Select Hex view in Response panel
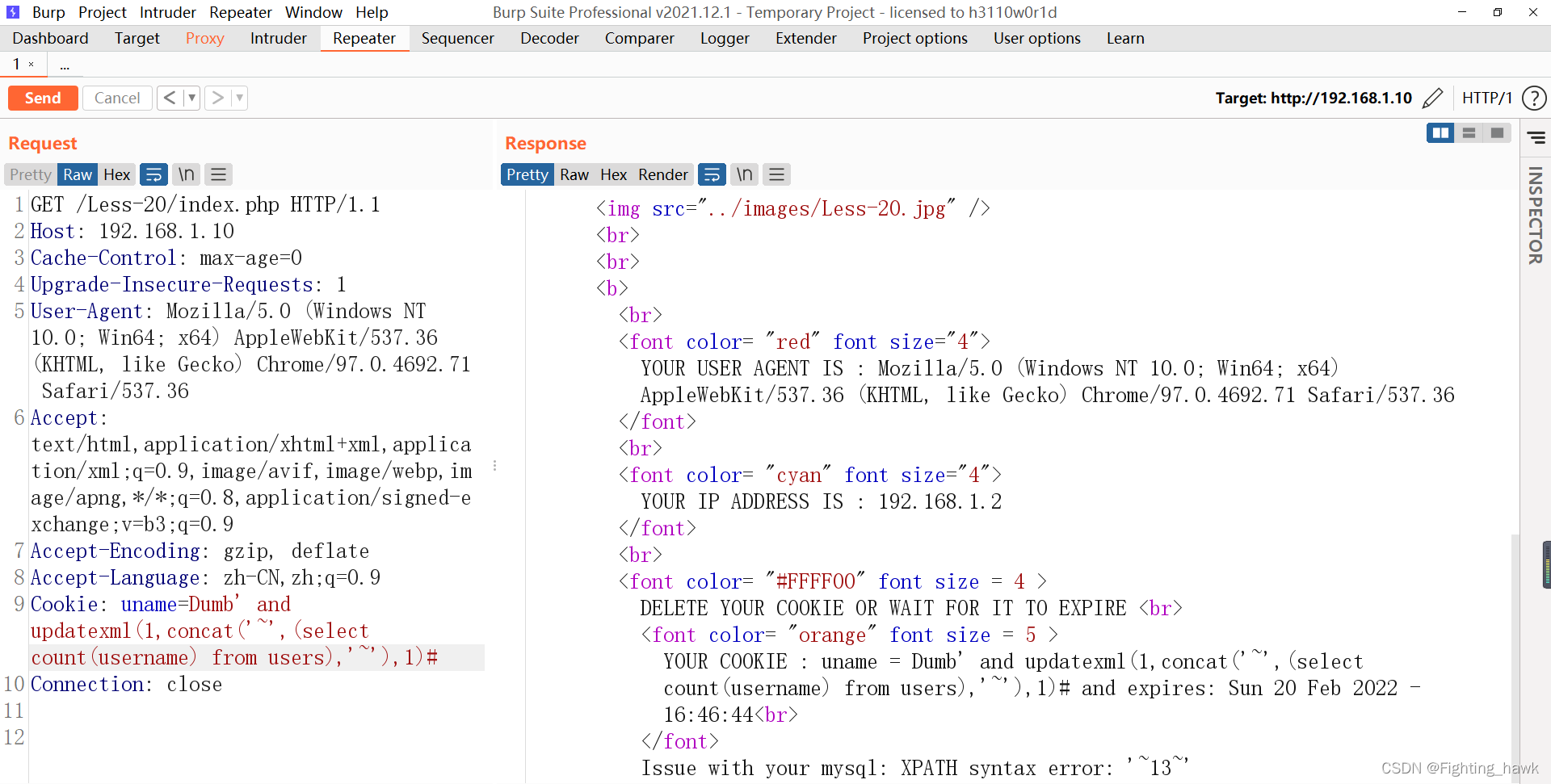The image size is (1551, 784). [x=613, y=174]
